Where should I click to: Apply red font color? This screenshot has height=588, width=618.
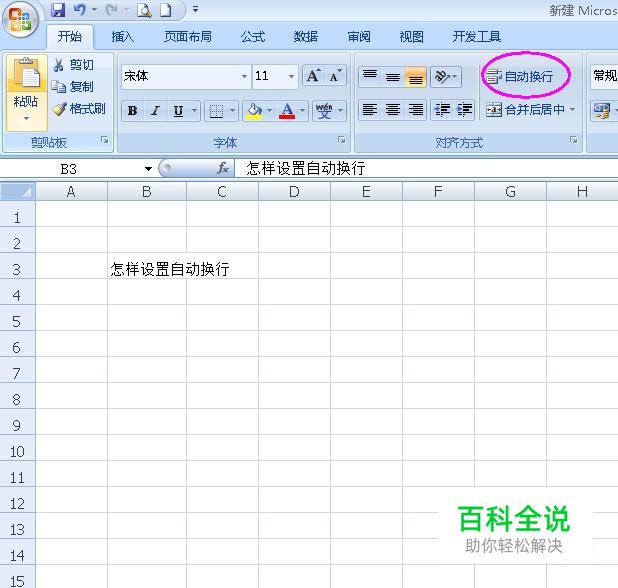[287, 111]
